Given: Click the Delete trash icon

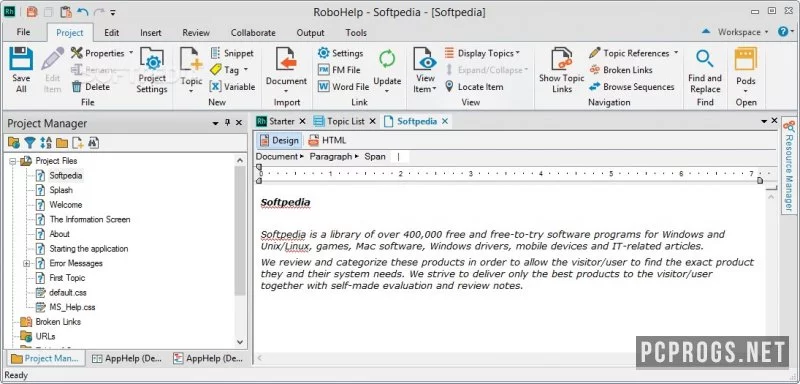Looking at the screenshot, I should coord(77,87).
